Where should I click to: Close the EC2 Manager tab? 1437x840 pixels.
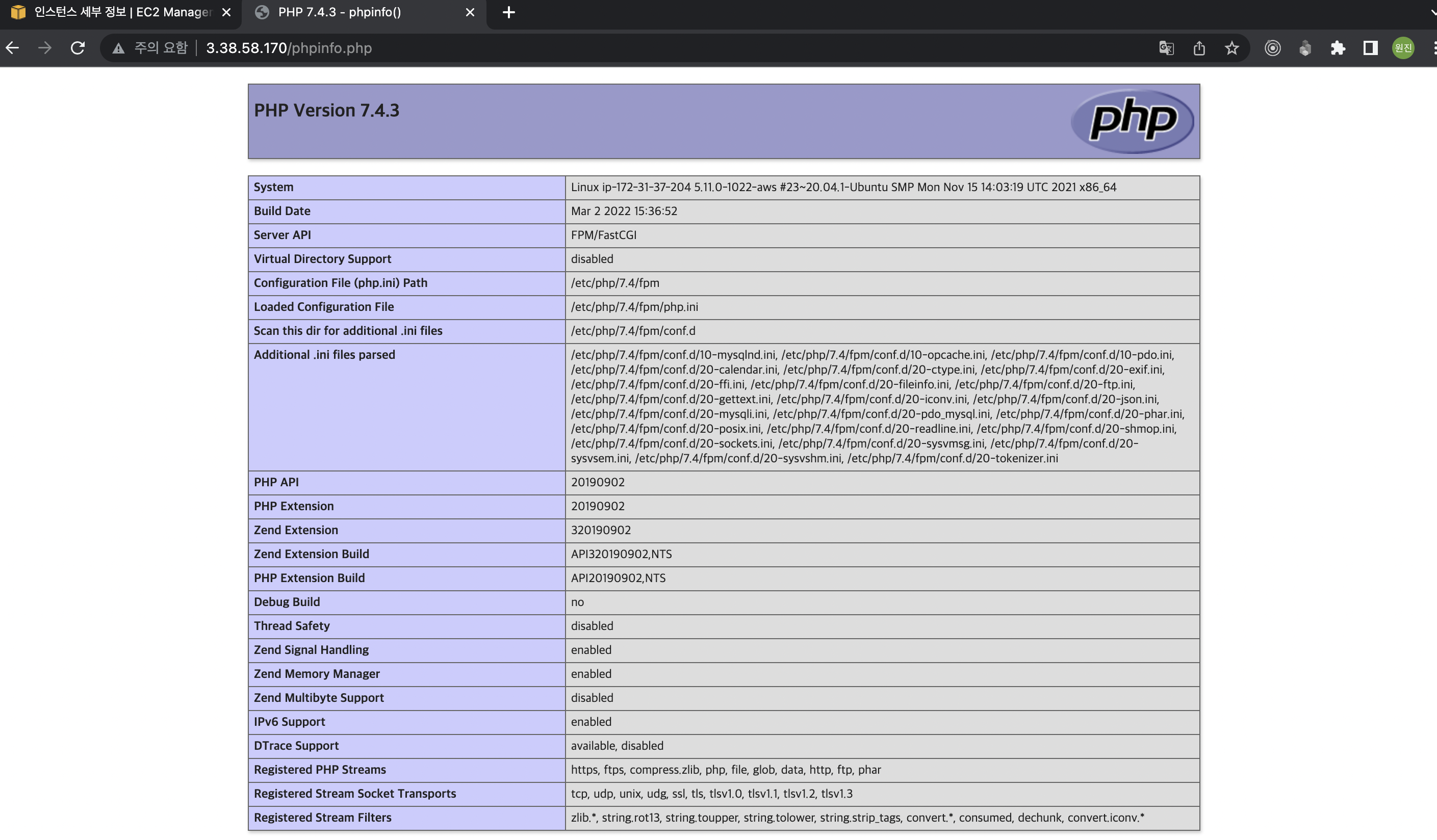[x=226, y=13]
